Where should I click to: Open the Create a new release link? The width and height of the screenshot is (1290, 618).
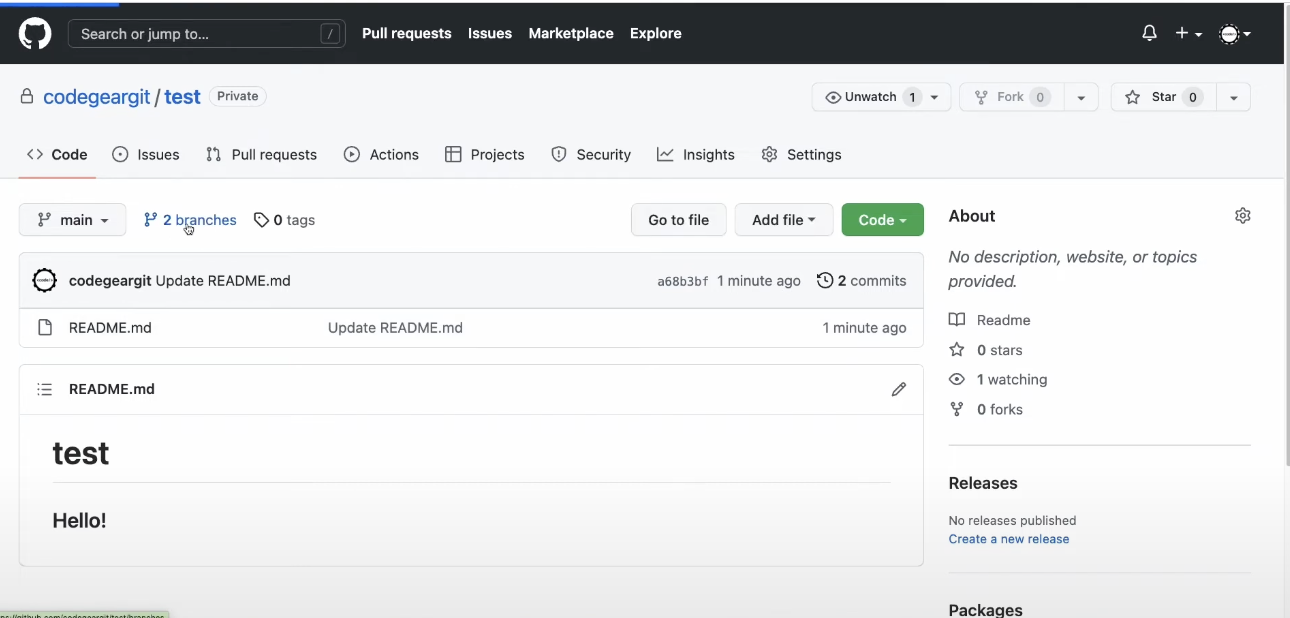coord(1008,538)
